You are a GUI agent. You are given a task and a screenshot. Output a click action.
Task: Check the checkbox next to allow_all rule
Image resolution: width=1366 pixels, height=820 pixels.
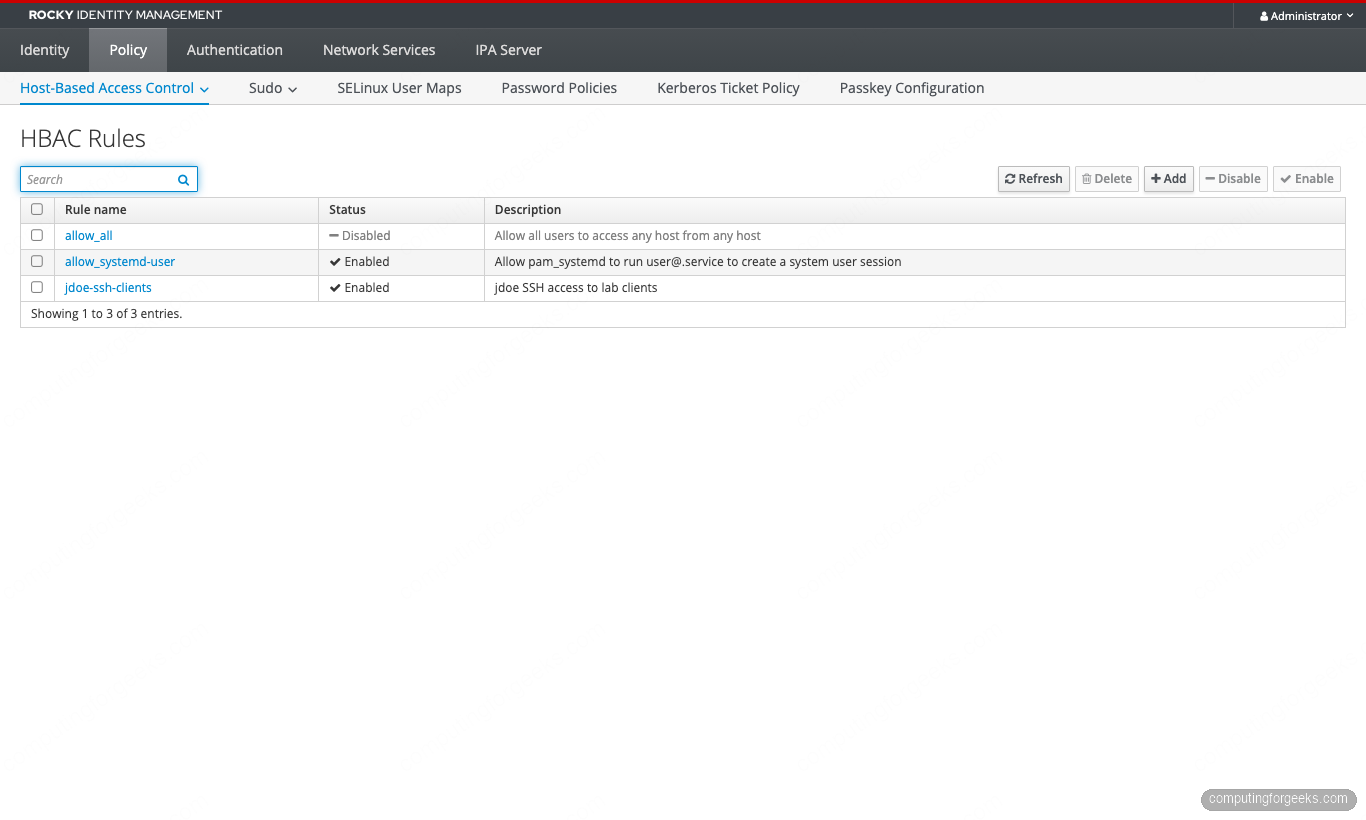[37, 235]
